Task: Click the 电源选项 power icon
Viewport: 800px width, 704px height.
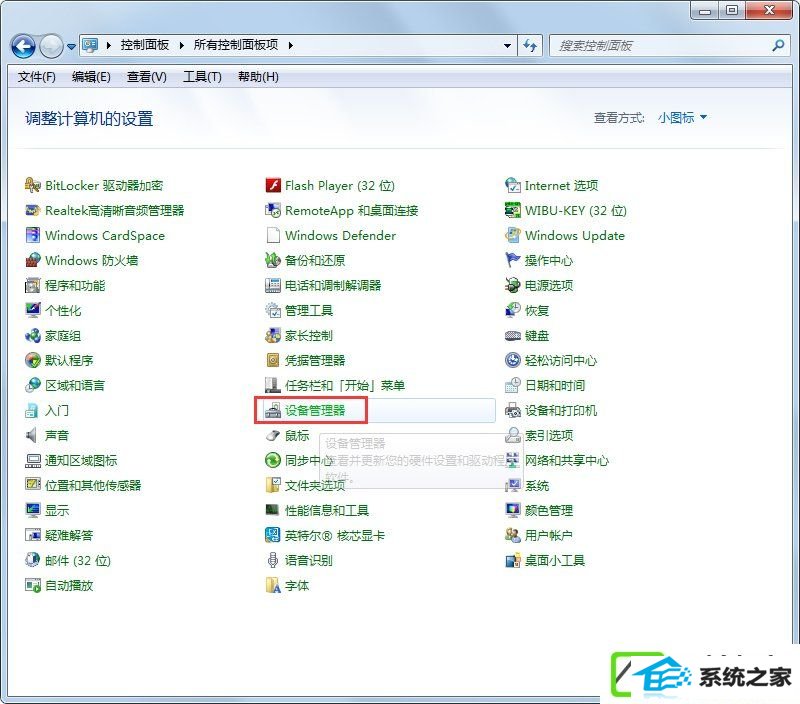Action: (x=513, y=285)
